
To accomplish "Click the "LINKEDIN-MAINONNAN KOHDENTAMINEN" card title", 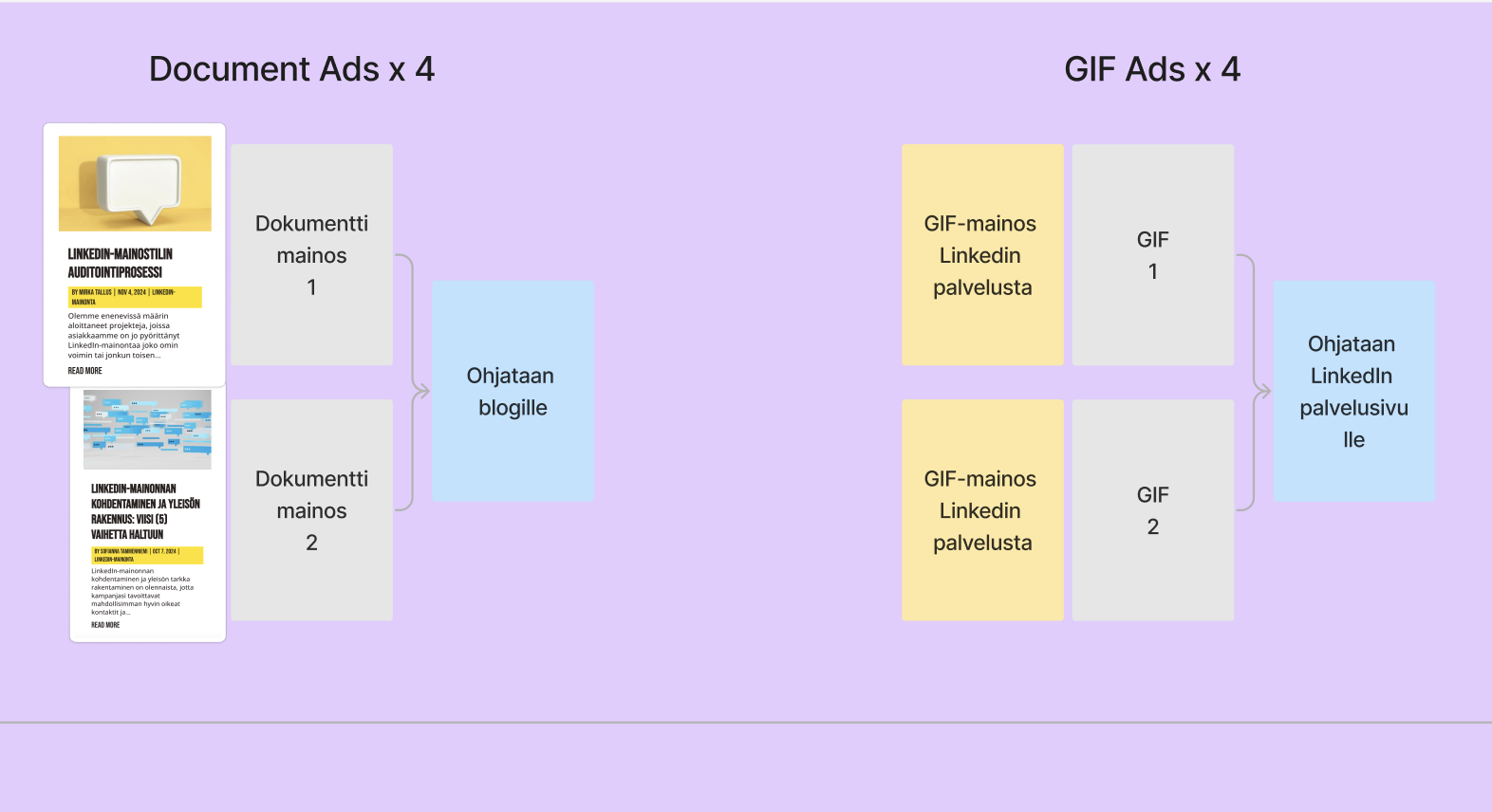I will (x=145, y=511).
